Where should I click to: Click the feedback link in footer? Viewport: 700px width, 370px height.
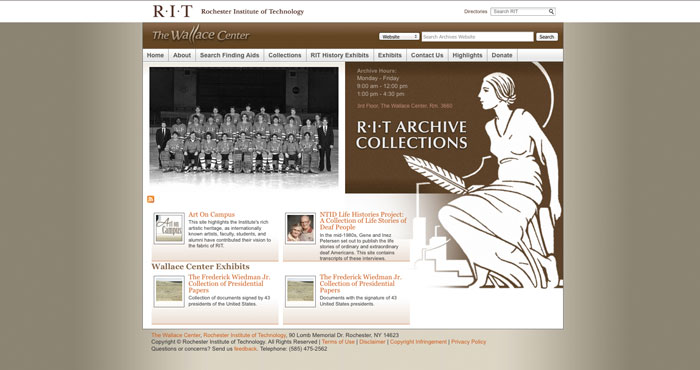click(x=246, y=349)
